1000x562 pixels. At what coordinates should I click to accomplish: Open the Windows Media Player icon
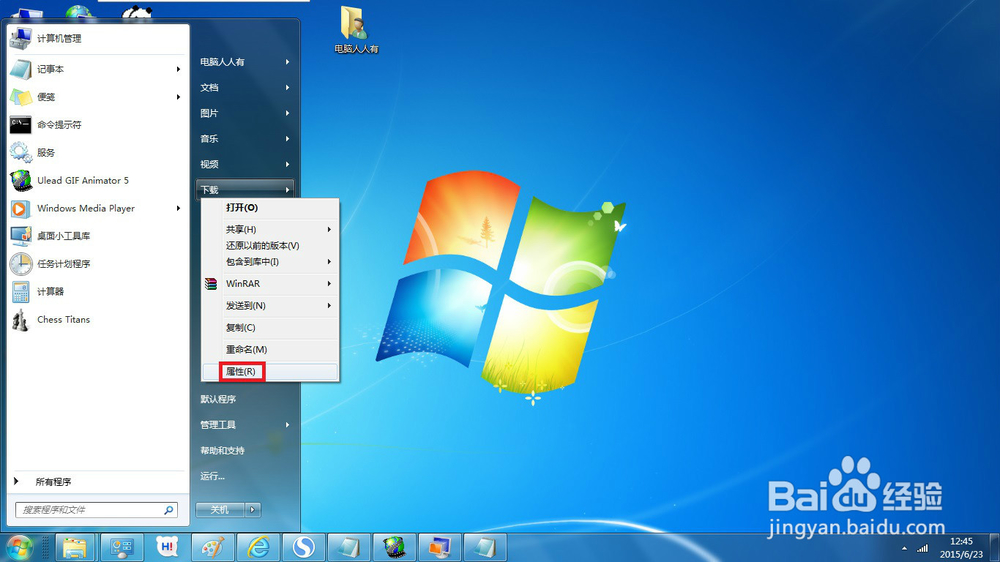coord(20,209)
